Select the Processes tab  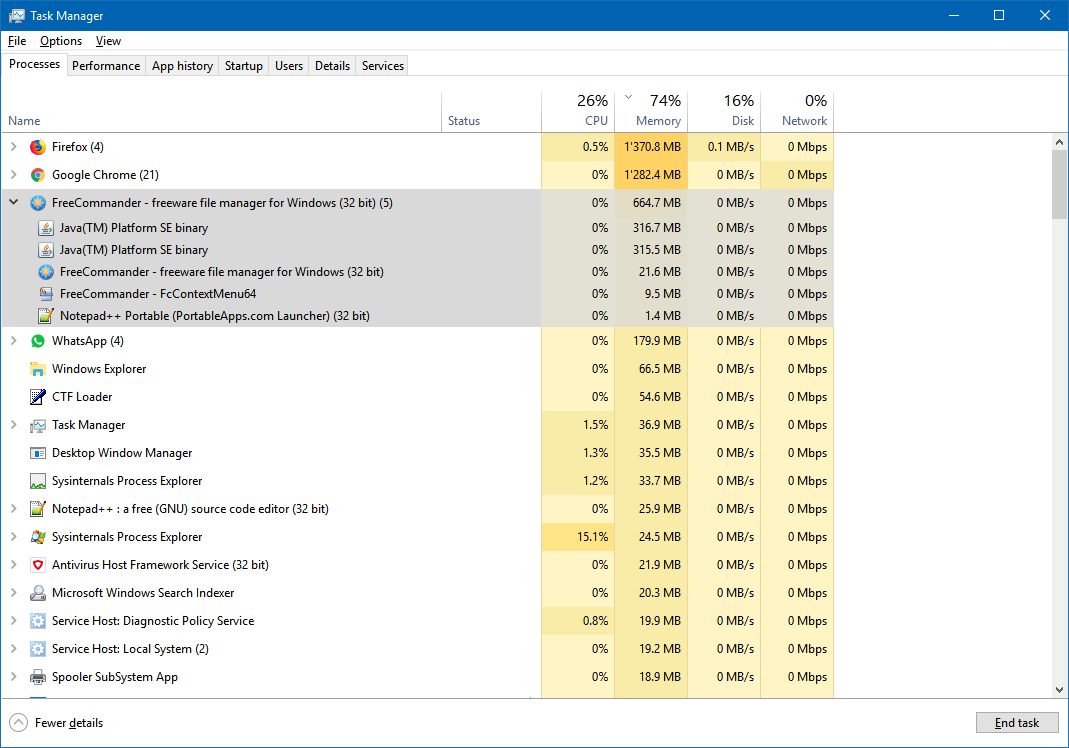click(x=34, y=64)
